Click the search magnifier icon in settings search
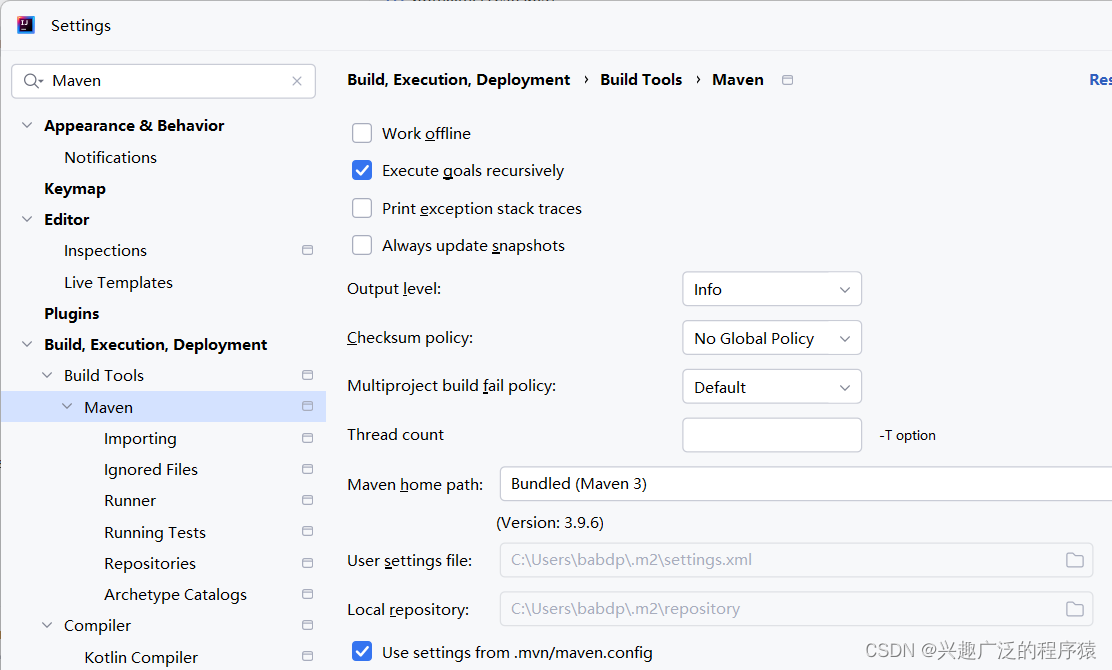 coord(33,81)
